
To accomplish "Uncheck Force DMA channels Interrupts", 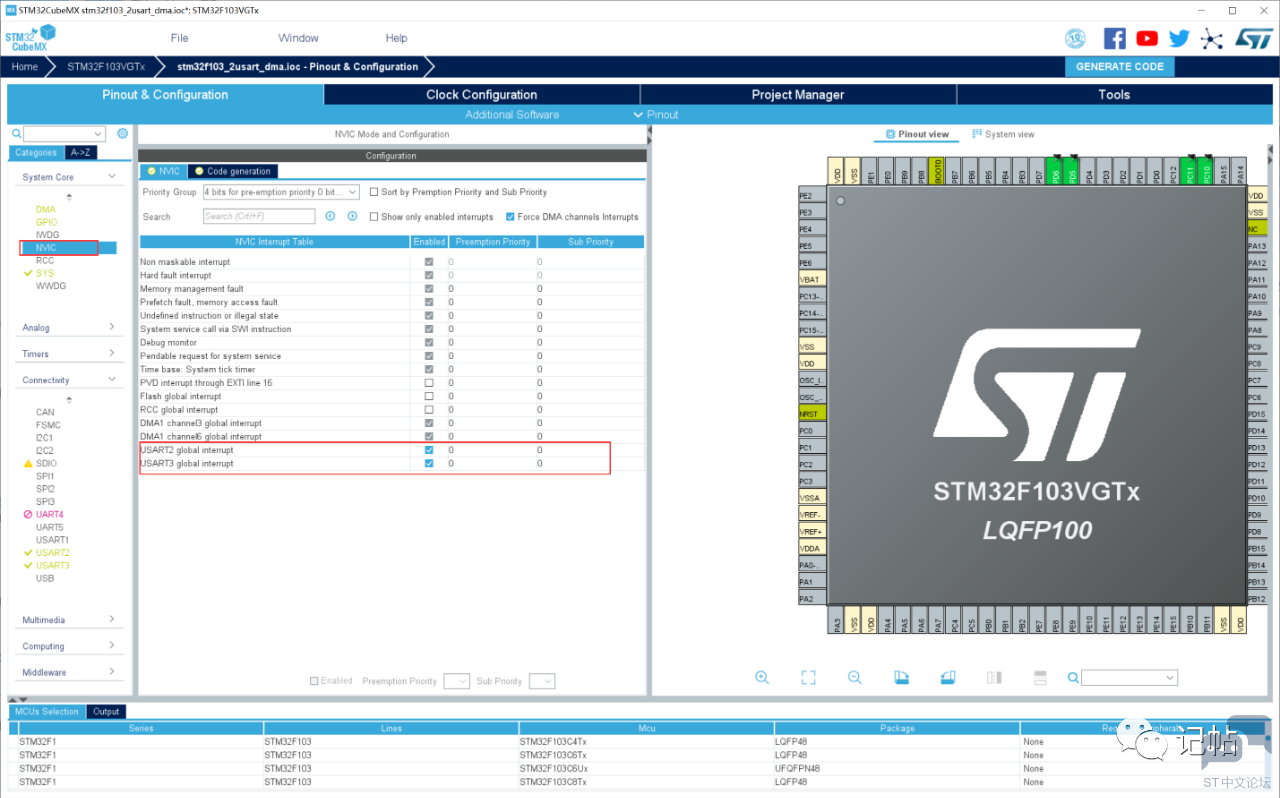I will (x=510, y=216).
